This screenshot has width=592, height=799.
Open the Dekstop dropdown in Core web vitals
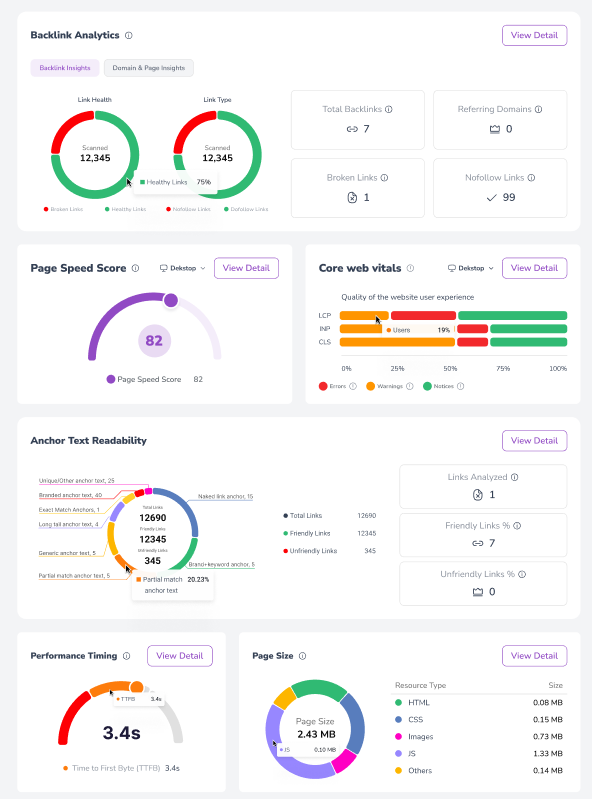click(471, 268)
